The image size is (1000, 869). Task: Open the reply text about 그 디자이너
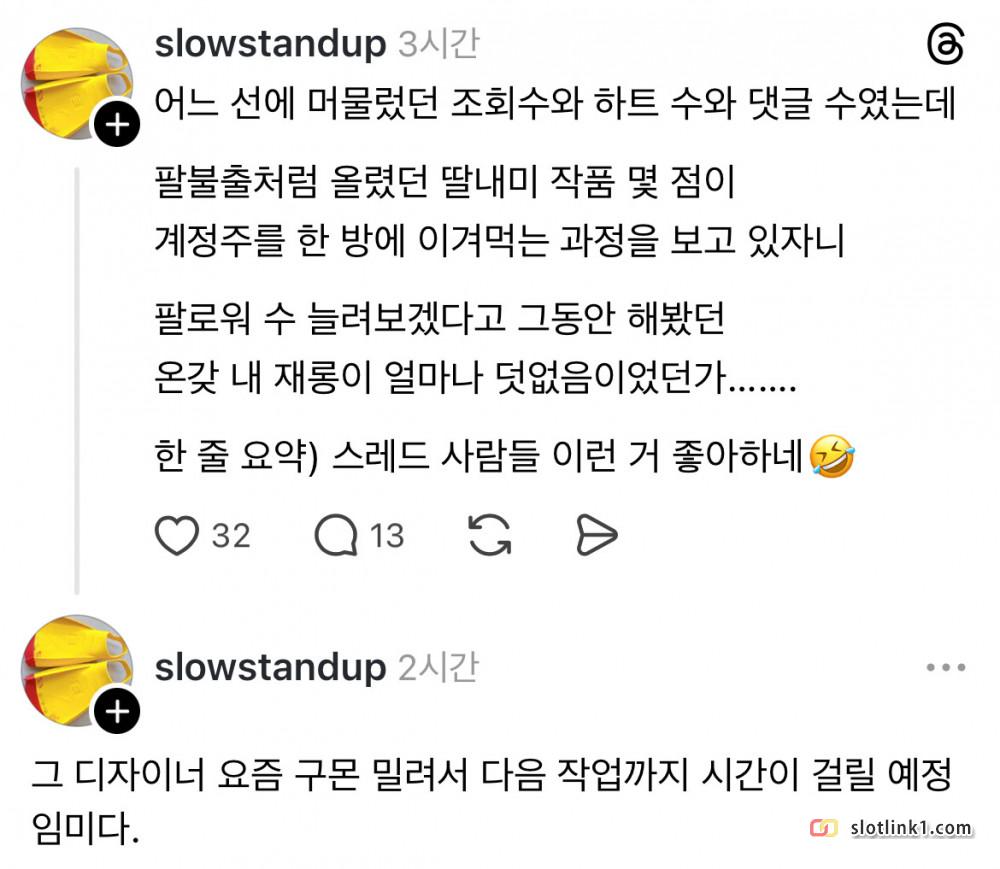[x=491, y=801]
